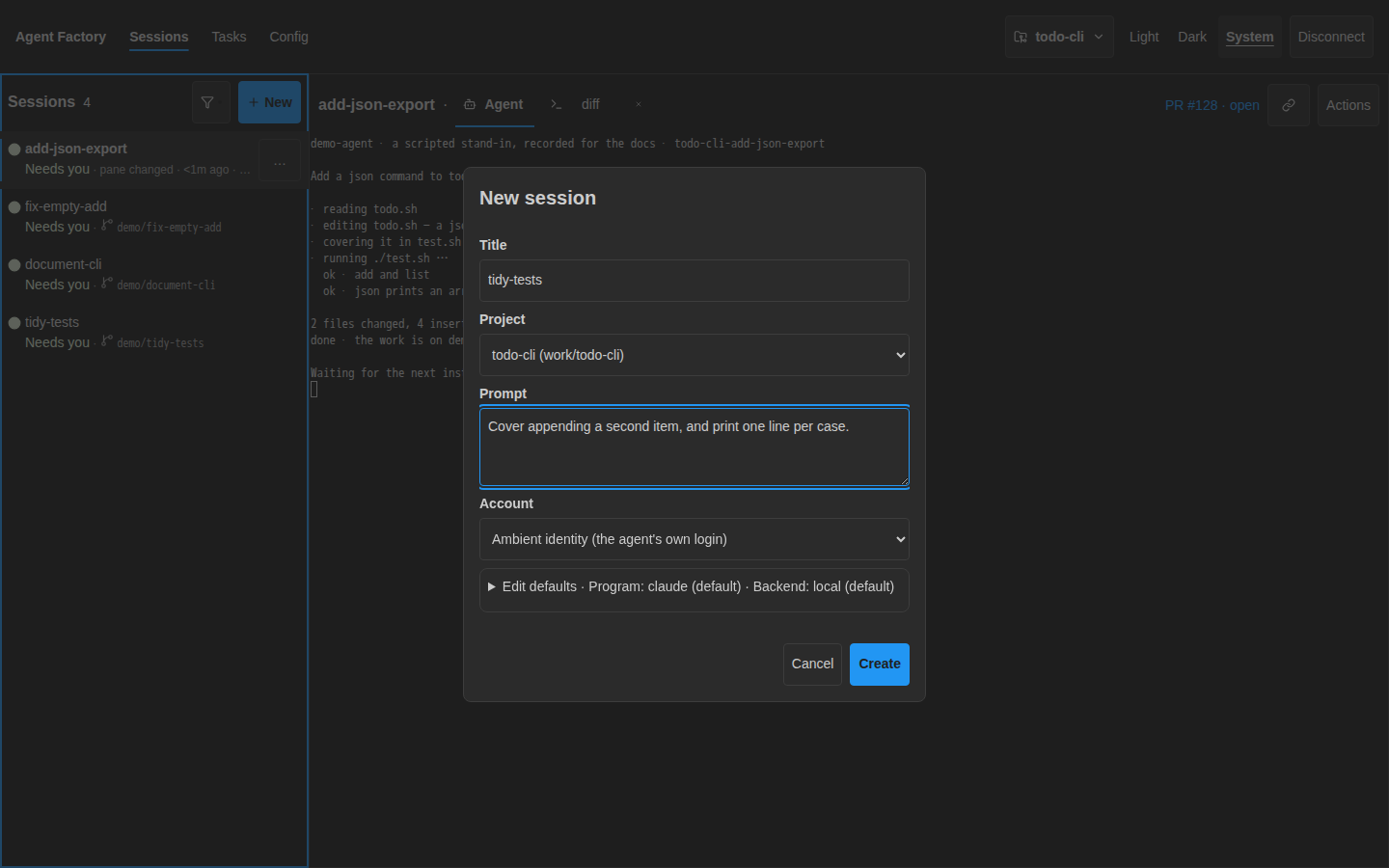Click status dot of fix-empty-add session
The image size is (1389, 868).
point(14,207)
